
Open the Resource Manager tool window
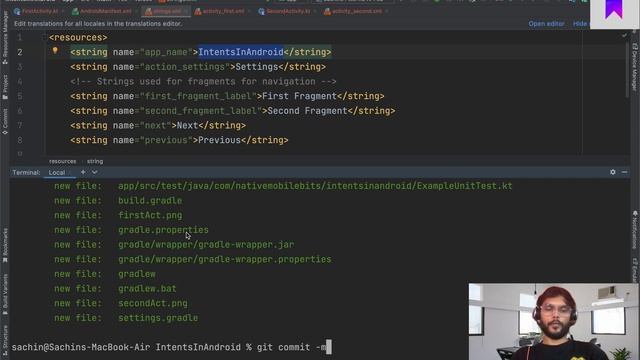pyautogui.click(x=5, y=38)
